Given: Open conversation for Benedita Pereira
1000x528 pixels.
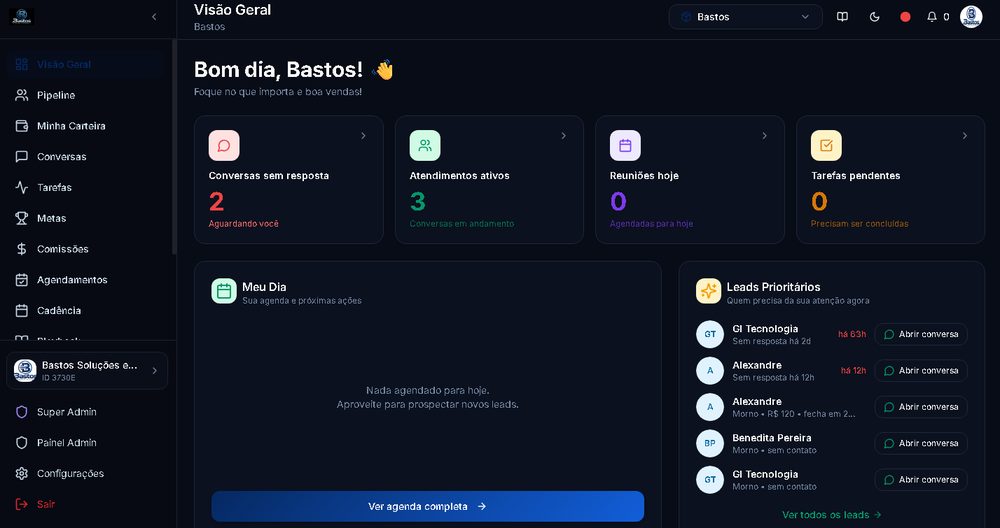Looking at the screenshot, I should (921, 443).
